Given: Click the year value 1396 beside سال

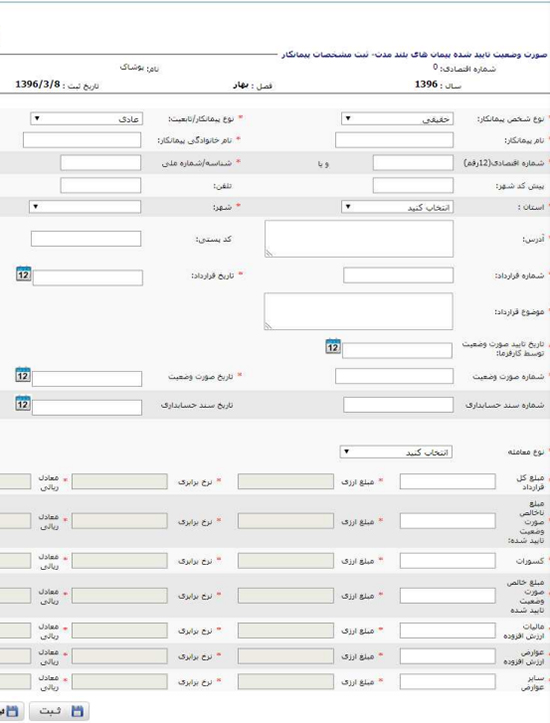Looking at the screenshot, I should pos(426,84).
